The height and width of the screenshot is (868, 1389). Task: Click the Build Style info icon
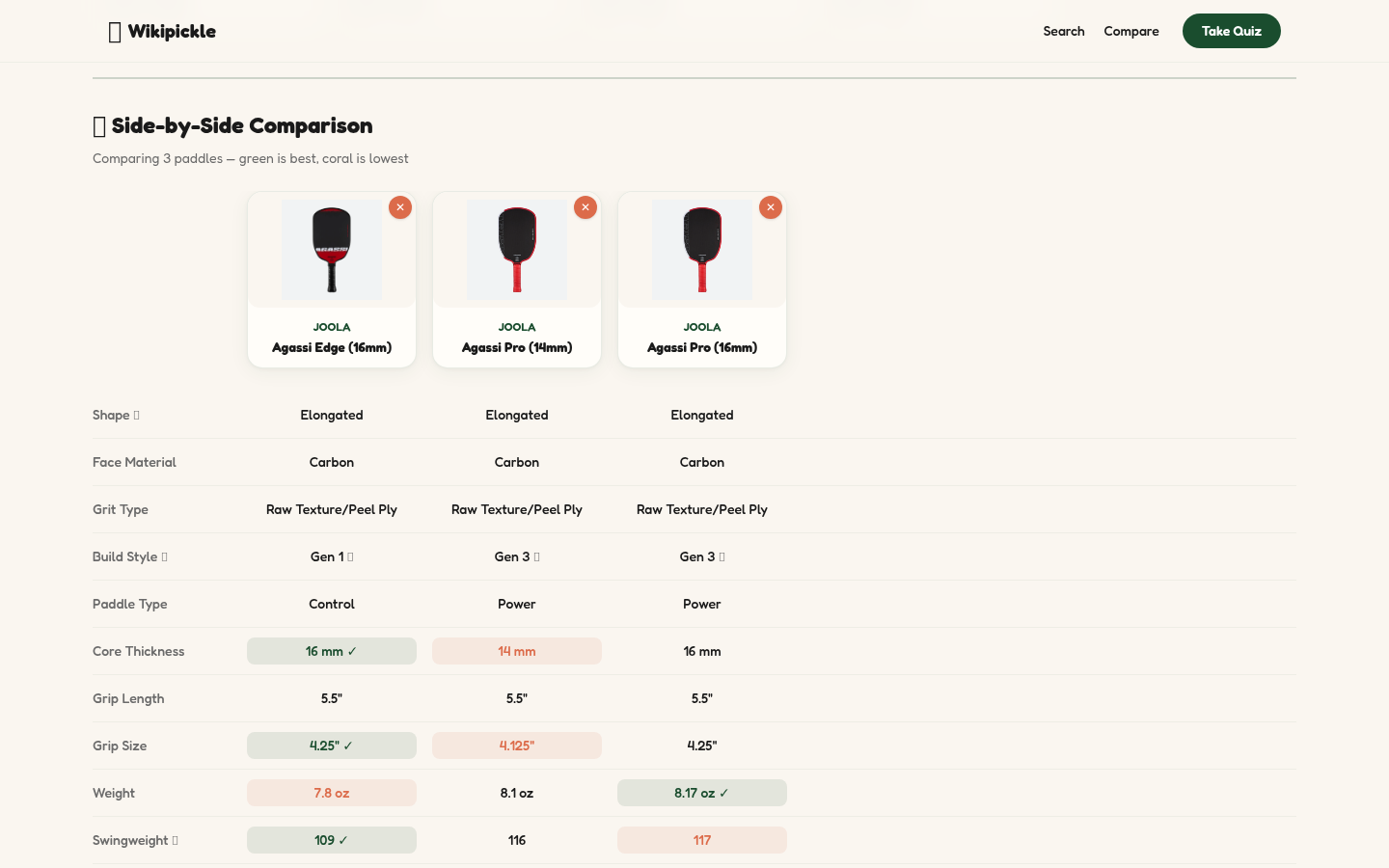pos(165,557)
